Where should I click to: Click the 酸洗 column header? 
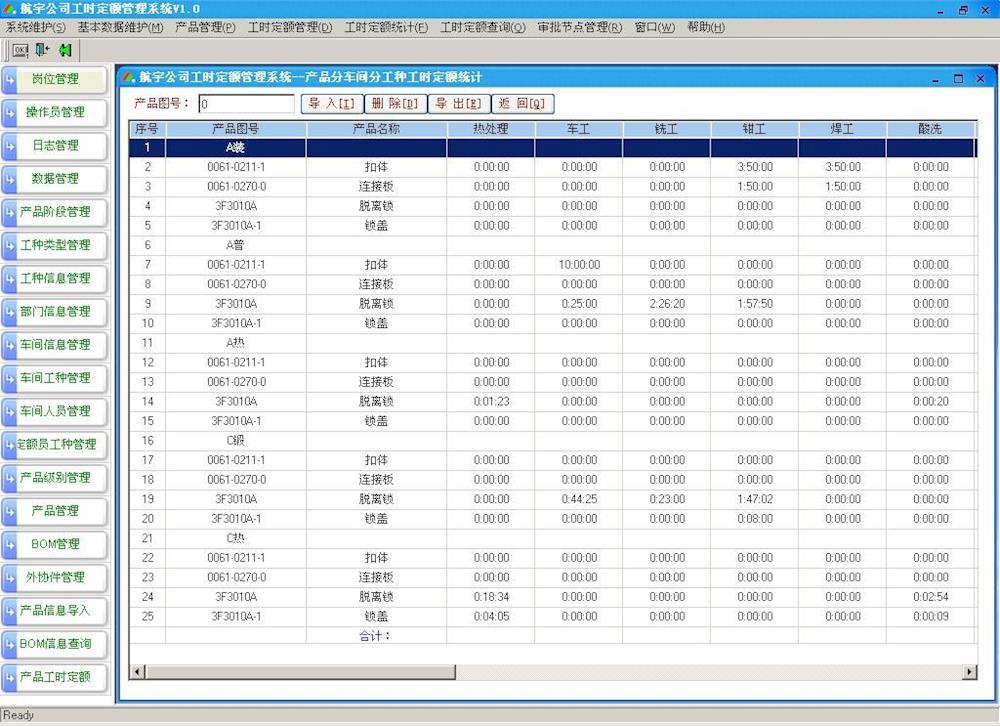[x=930, y=129]
